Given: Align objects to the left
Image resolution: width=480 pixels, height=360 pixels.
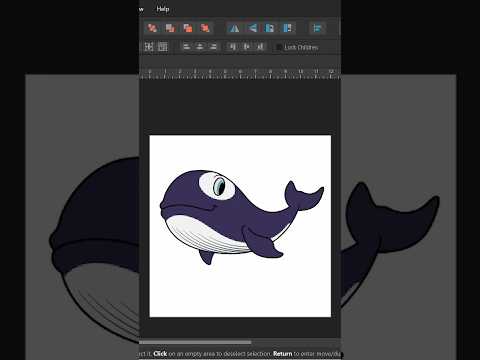Looking at the screenshot, I should [x=187, y=47].
